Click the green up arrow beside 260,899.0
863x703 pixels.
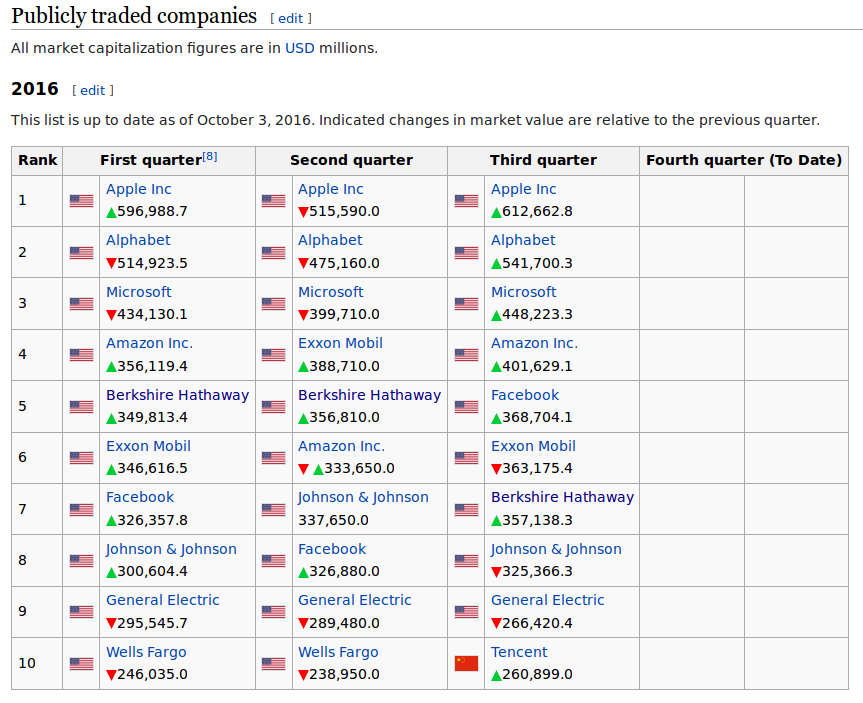[496, 675]
